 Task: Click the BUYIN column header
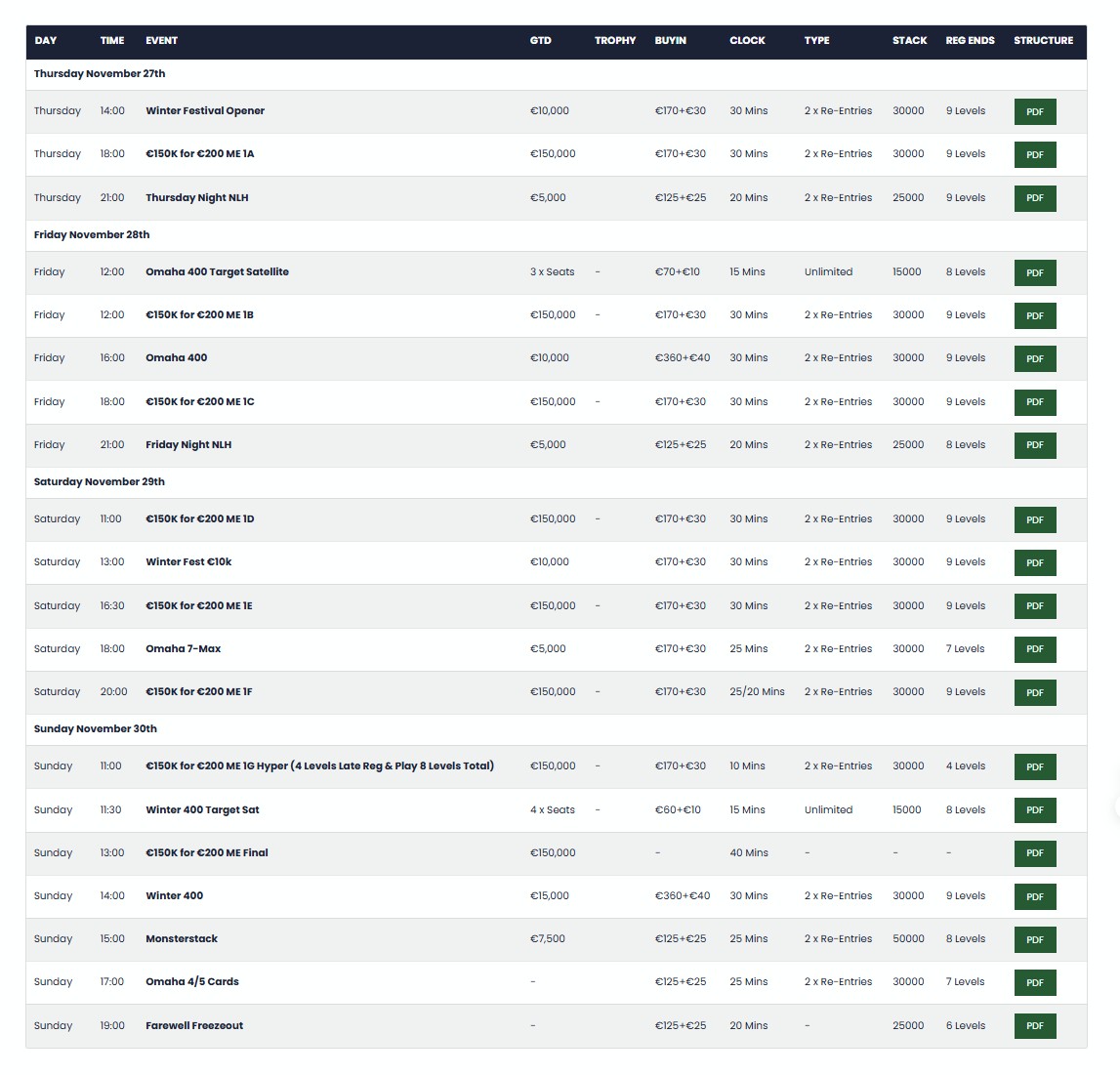point(670,41)
